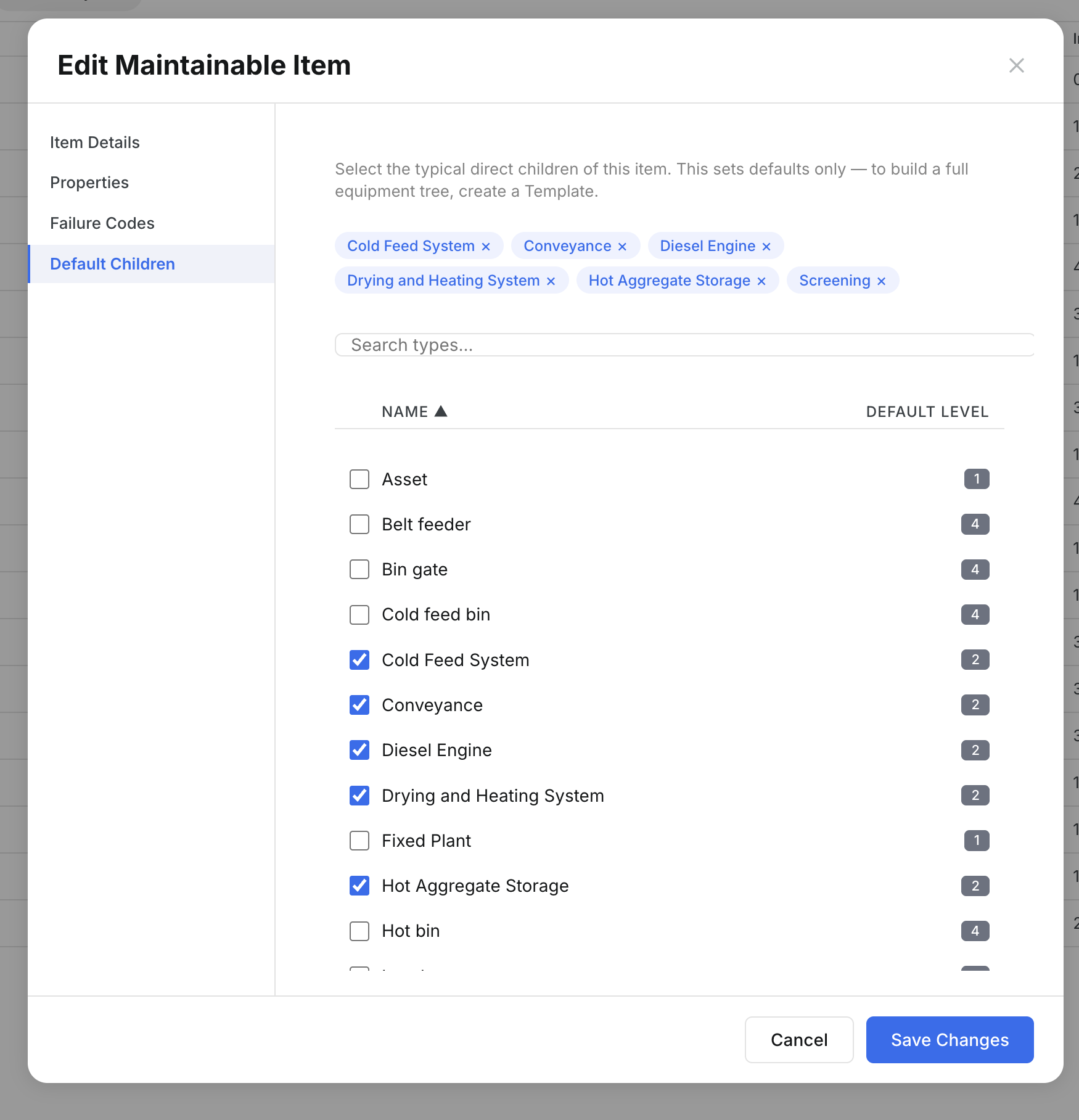Screen dimensions: 1079x1120
Task: Enable the Fixed Plant child
Action: (359, 841)
